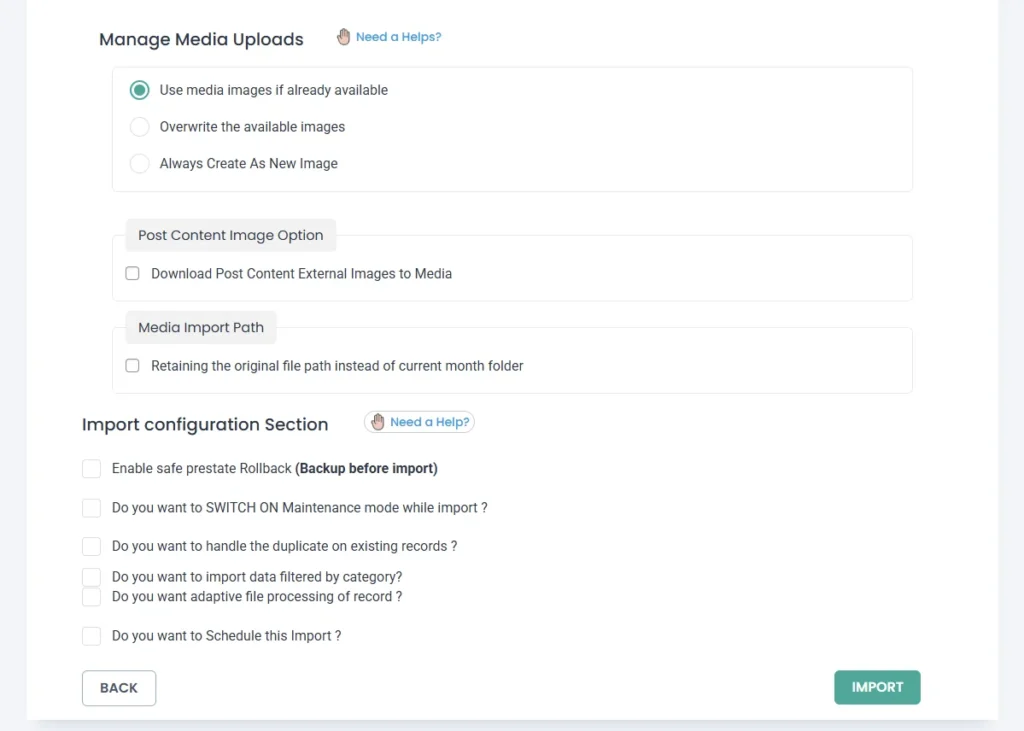
Task: Enable adaptive file processing of record
Action: [92, 597]
